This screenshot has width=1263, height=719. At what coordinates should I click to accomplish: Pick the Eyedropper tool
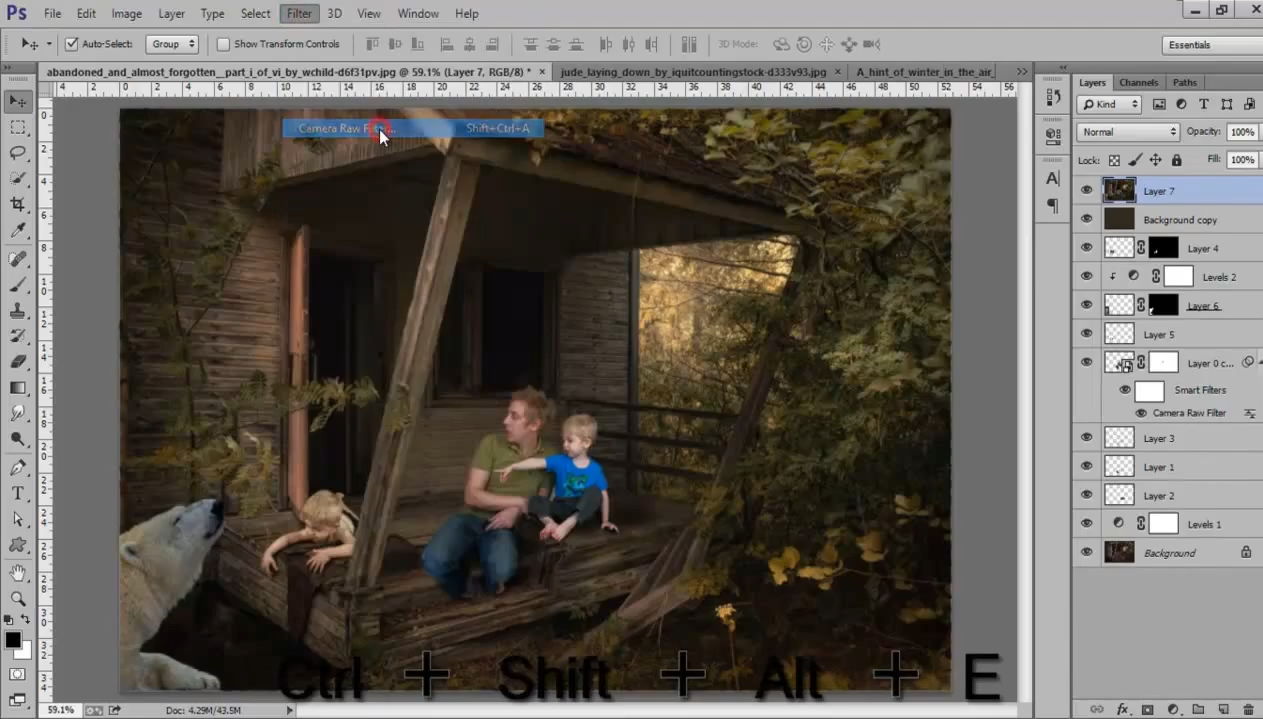[x=18, y=231]
